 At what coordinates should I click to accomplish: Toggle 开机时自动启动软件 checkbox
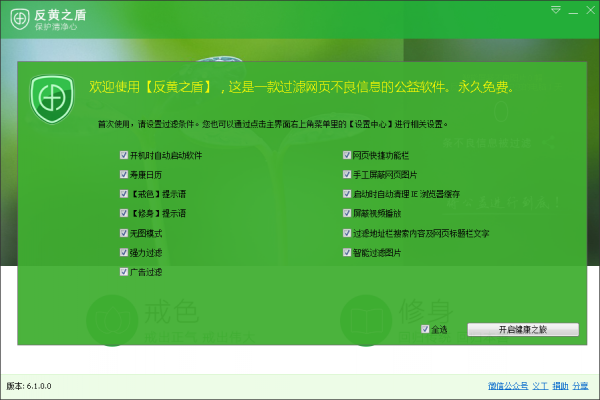coord(124,155)
